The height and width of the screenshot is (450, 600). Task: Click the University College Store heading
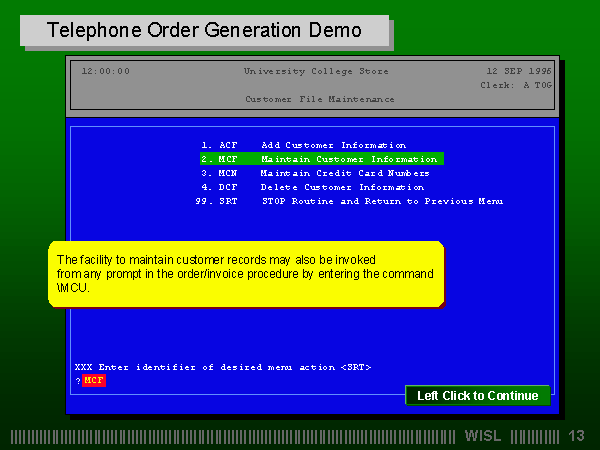point(316,71)
